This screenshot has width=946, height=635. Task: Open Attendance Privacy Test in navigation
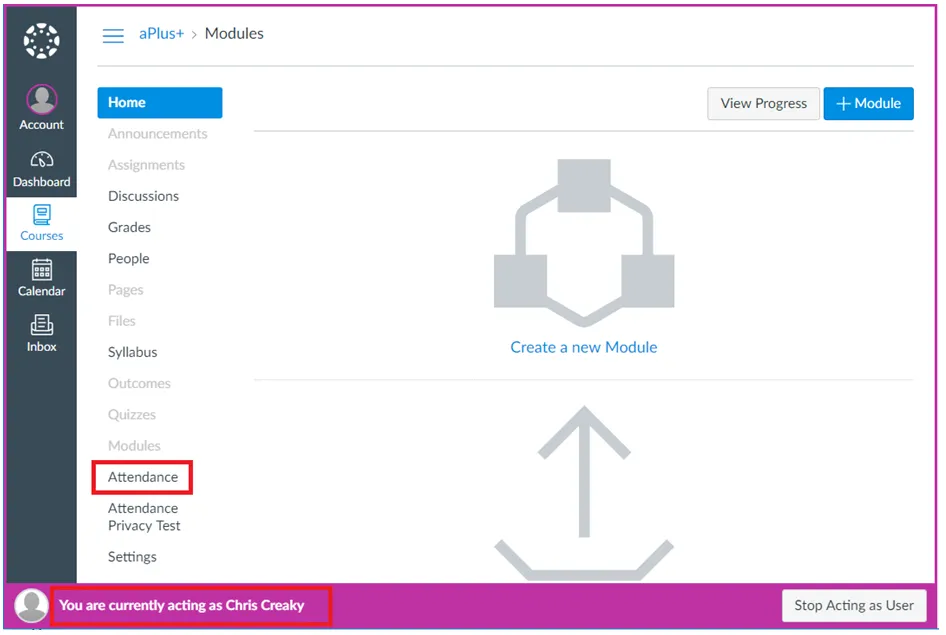pos(144,517)
